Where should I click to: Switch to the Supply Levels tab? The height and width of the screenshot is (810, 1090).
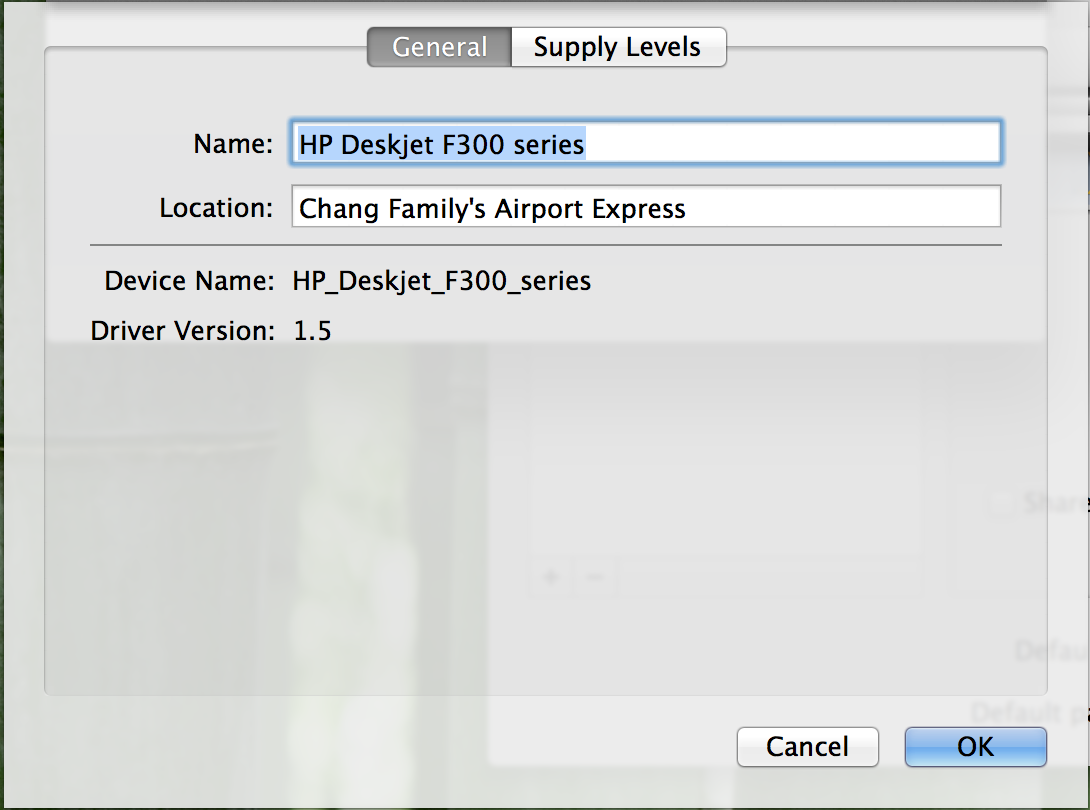point(618,47)
